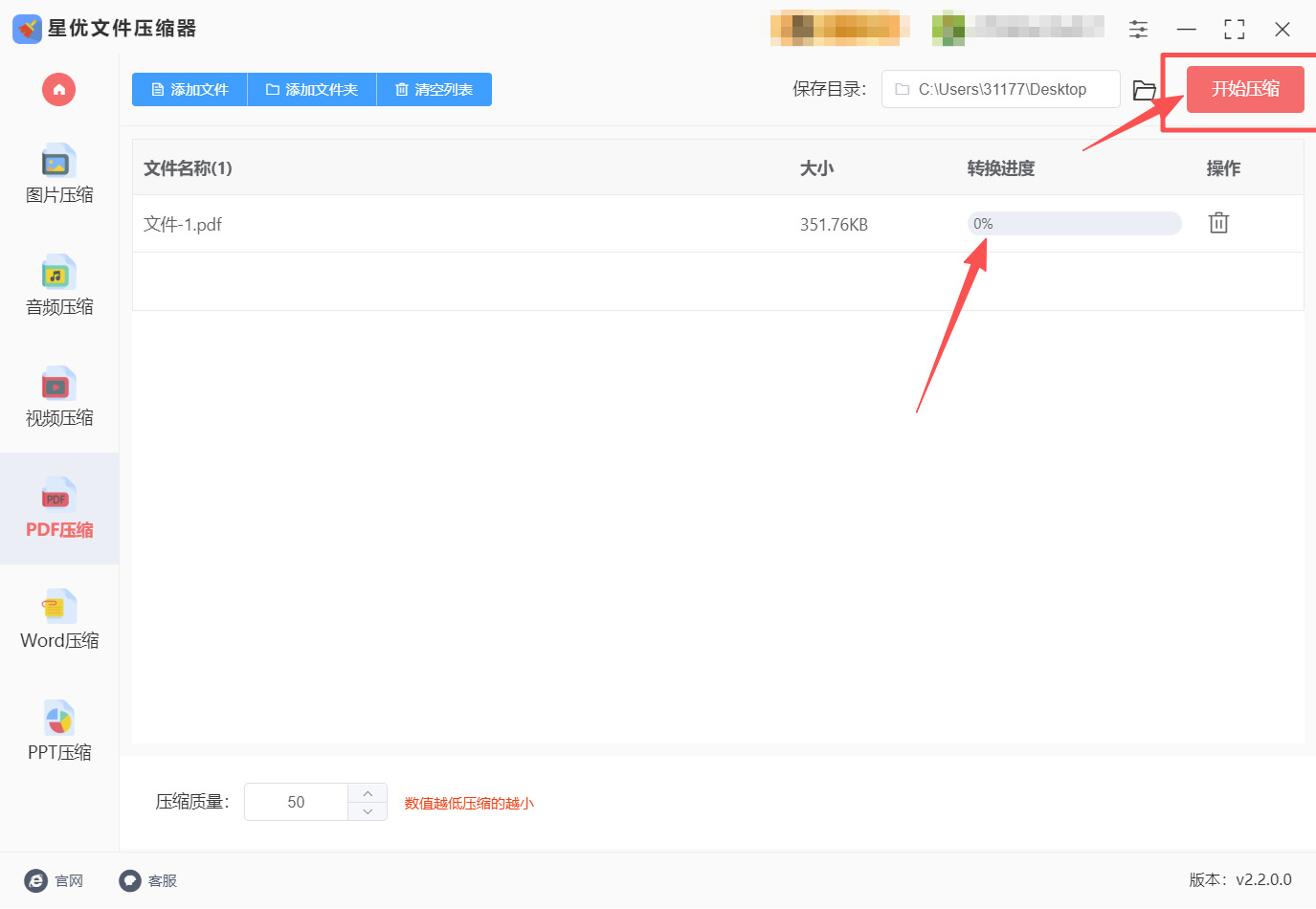The height and width of the screenshot is (909, 1316).
Task: Open the home screen via sidebar house icon
Action: (58, 89)
